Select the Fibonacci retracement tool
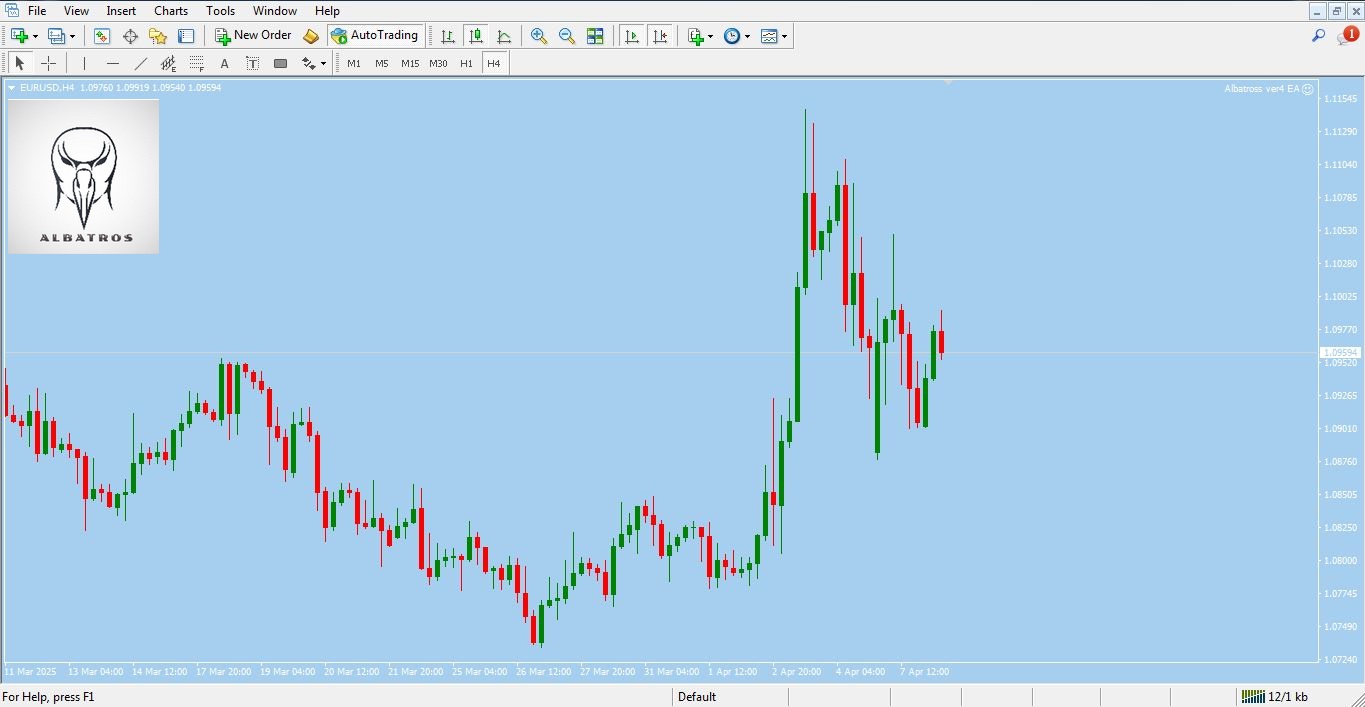This screenshot has height=707, width=1365. coord(197,63)
